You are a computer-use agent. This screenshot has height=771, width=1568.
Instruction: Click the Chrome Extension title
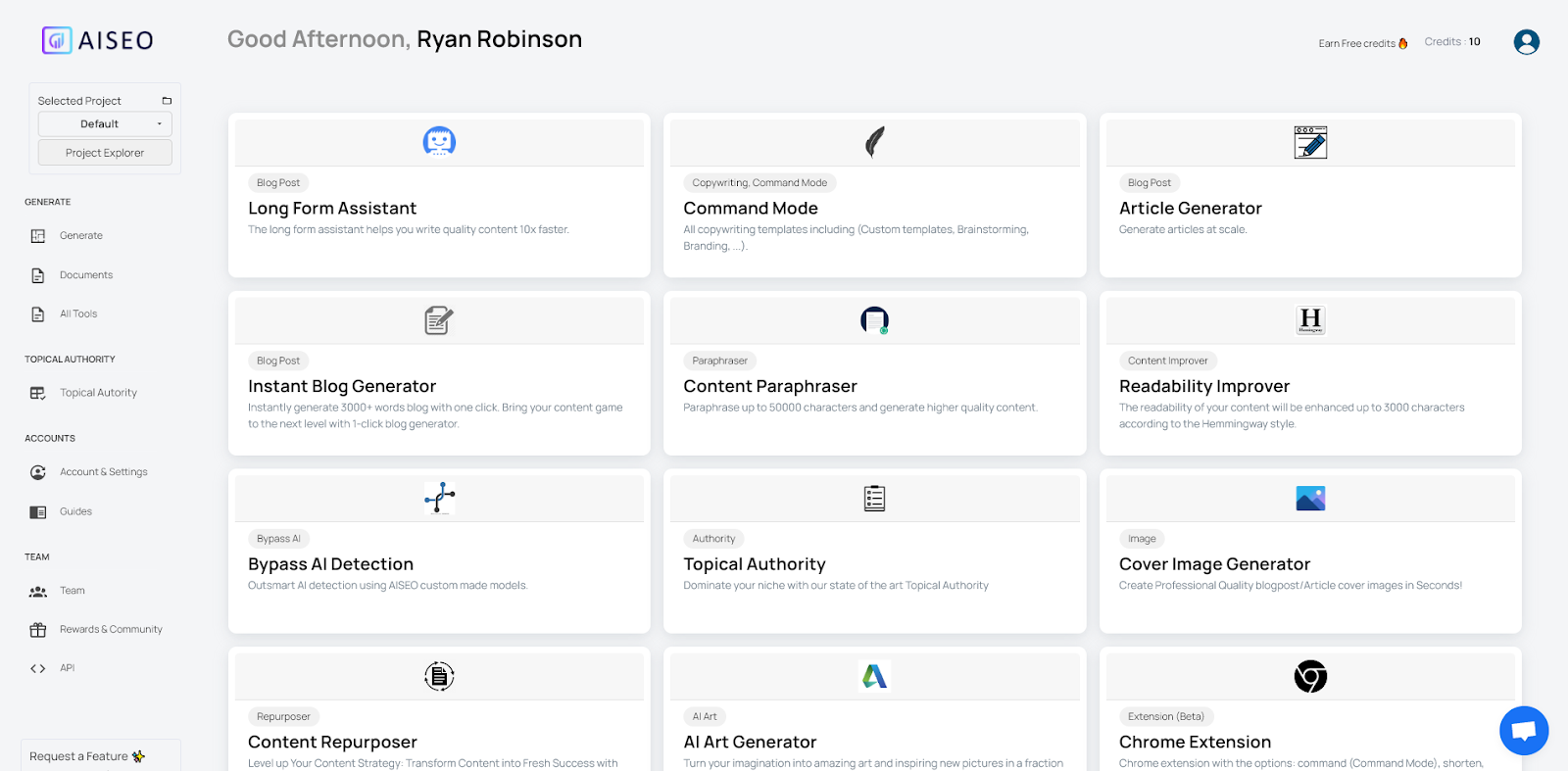(1195, 743)
